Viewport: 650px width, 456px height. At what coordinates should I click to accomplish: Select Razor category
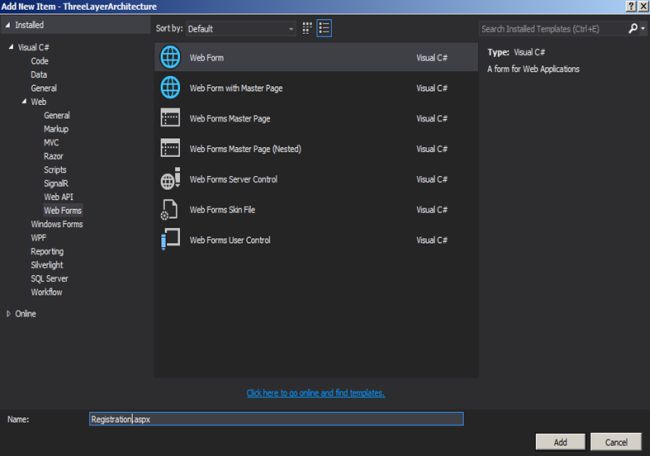pos(53,156)
